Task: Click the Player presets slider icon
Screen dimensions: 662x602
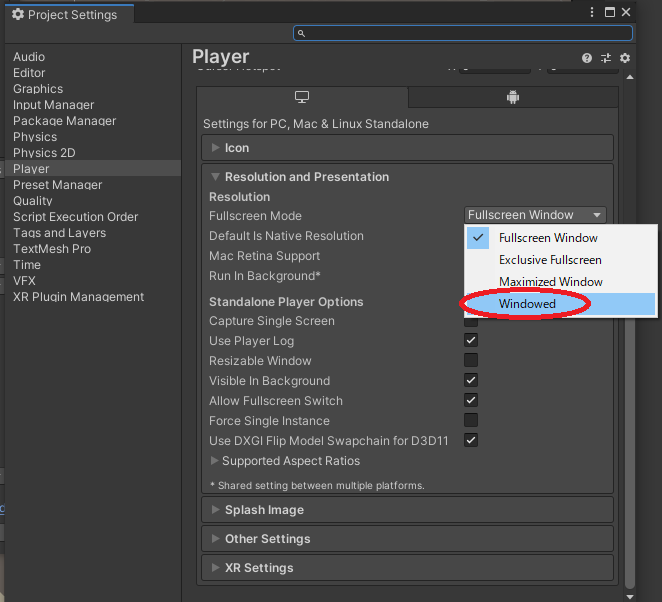Action: (606, 59)
